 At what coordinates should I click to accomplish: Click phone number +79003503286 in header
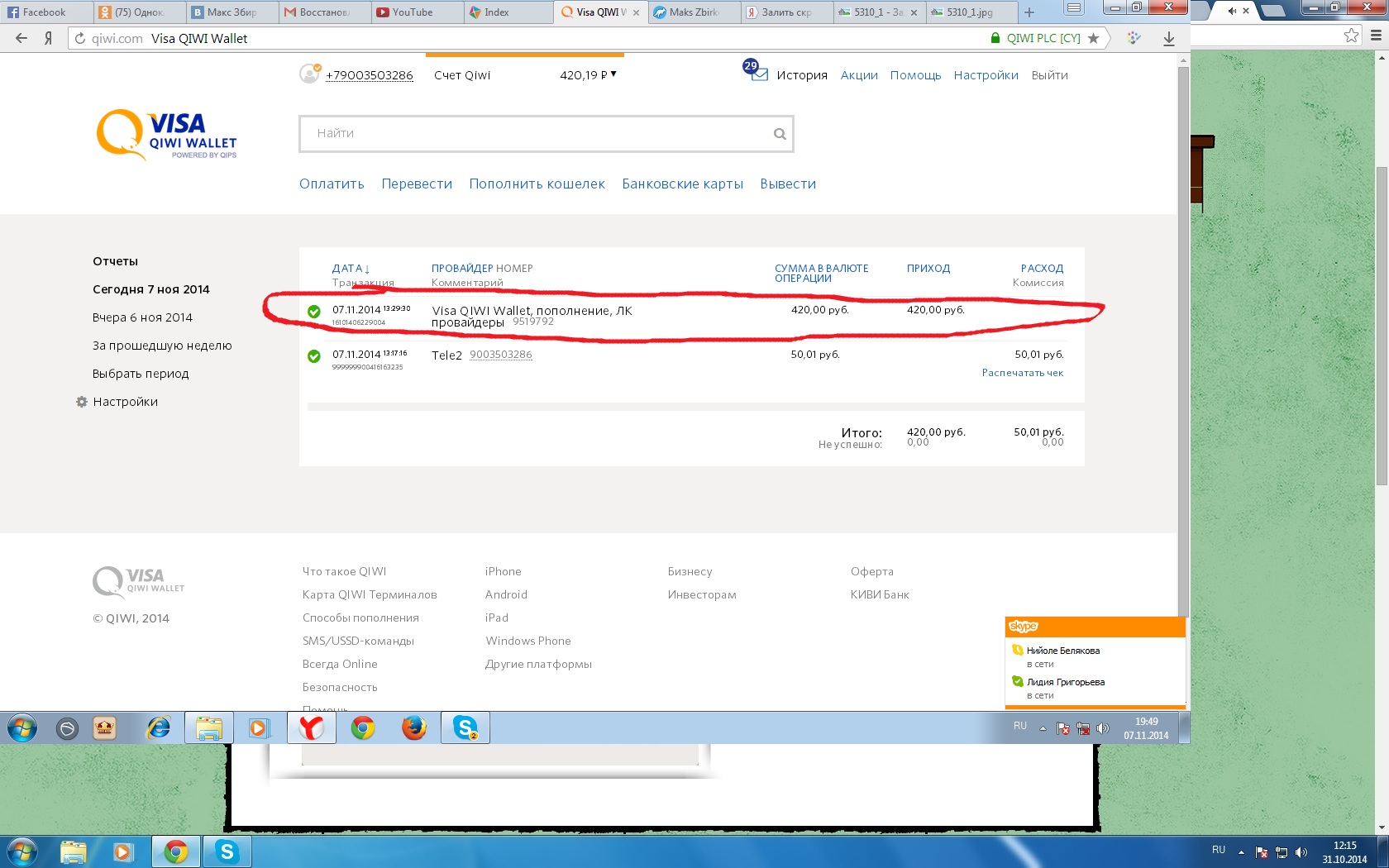pos(369,75)
